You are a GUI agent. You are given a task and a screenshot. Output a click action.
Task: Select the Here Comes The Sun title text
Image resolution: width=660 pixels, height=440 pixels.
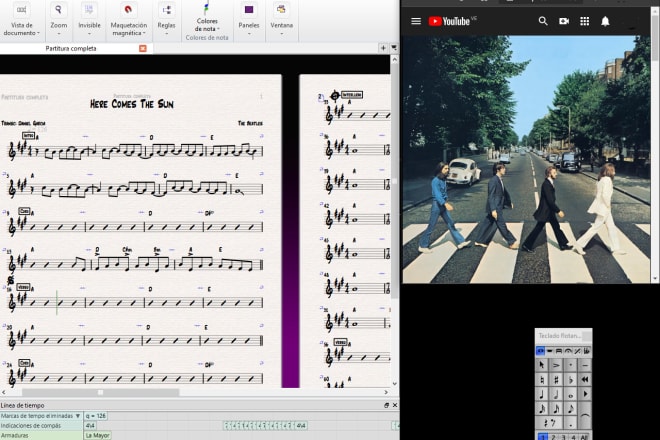coord(132,104)
